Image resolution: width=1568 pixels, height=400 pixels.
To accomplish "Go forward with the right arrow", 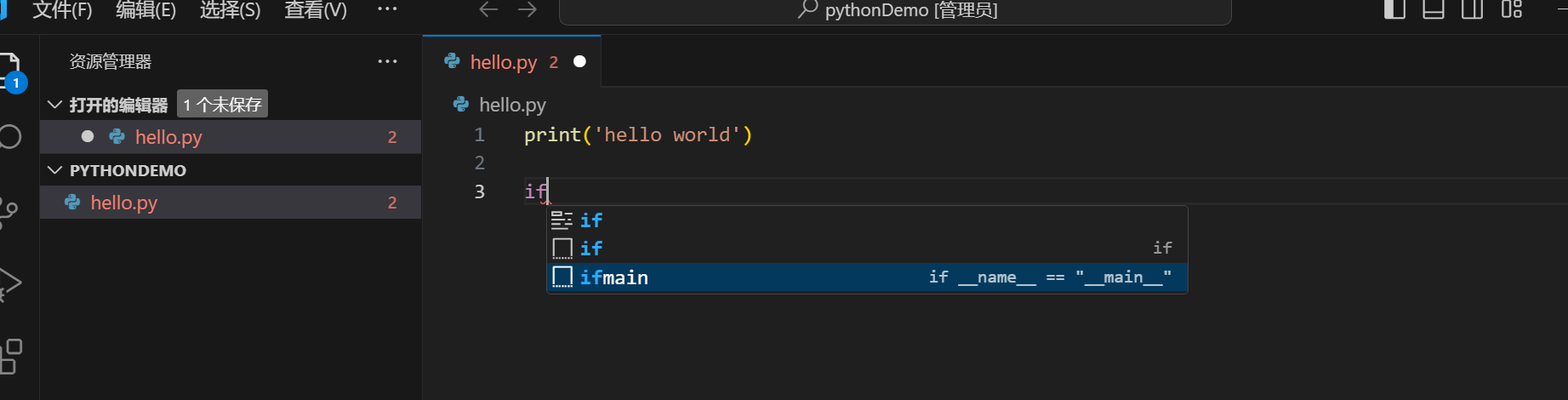I will (x=527, y=9).
